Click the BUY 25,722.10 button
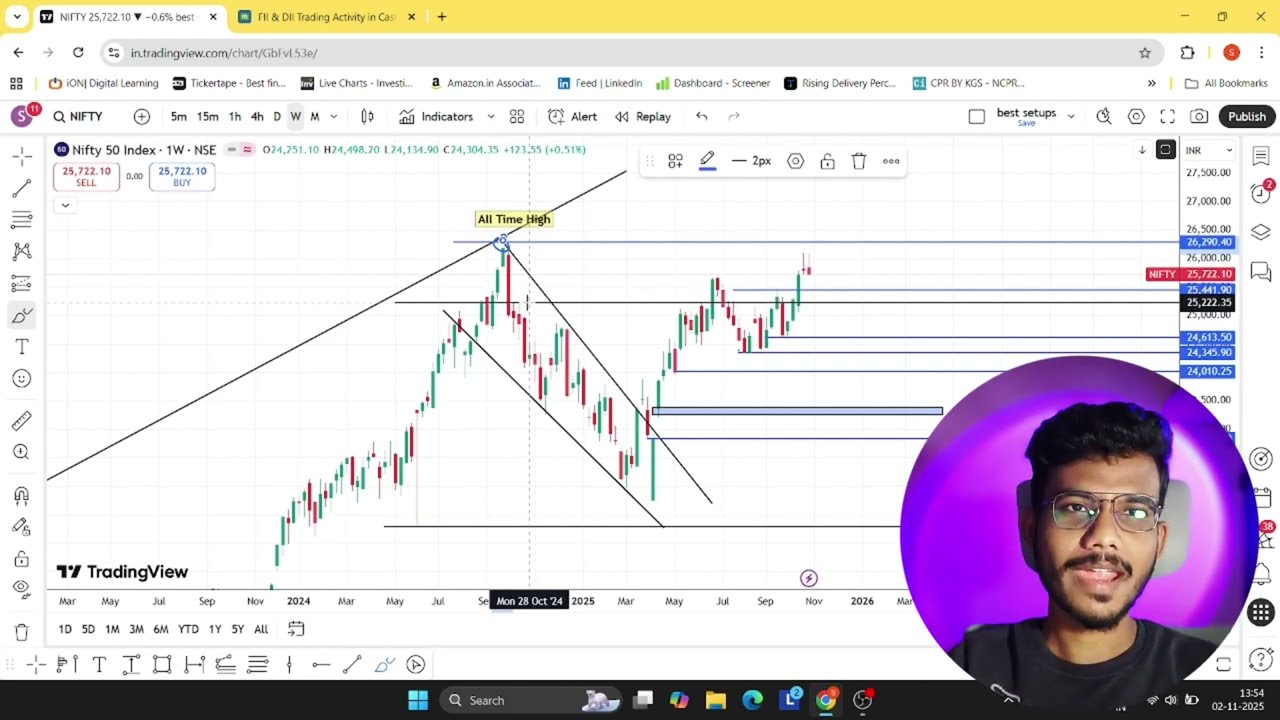This screenshot has width=1280, height=720. point(182,176)
